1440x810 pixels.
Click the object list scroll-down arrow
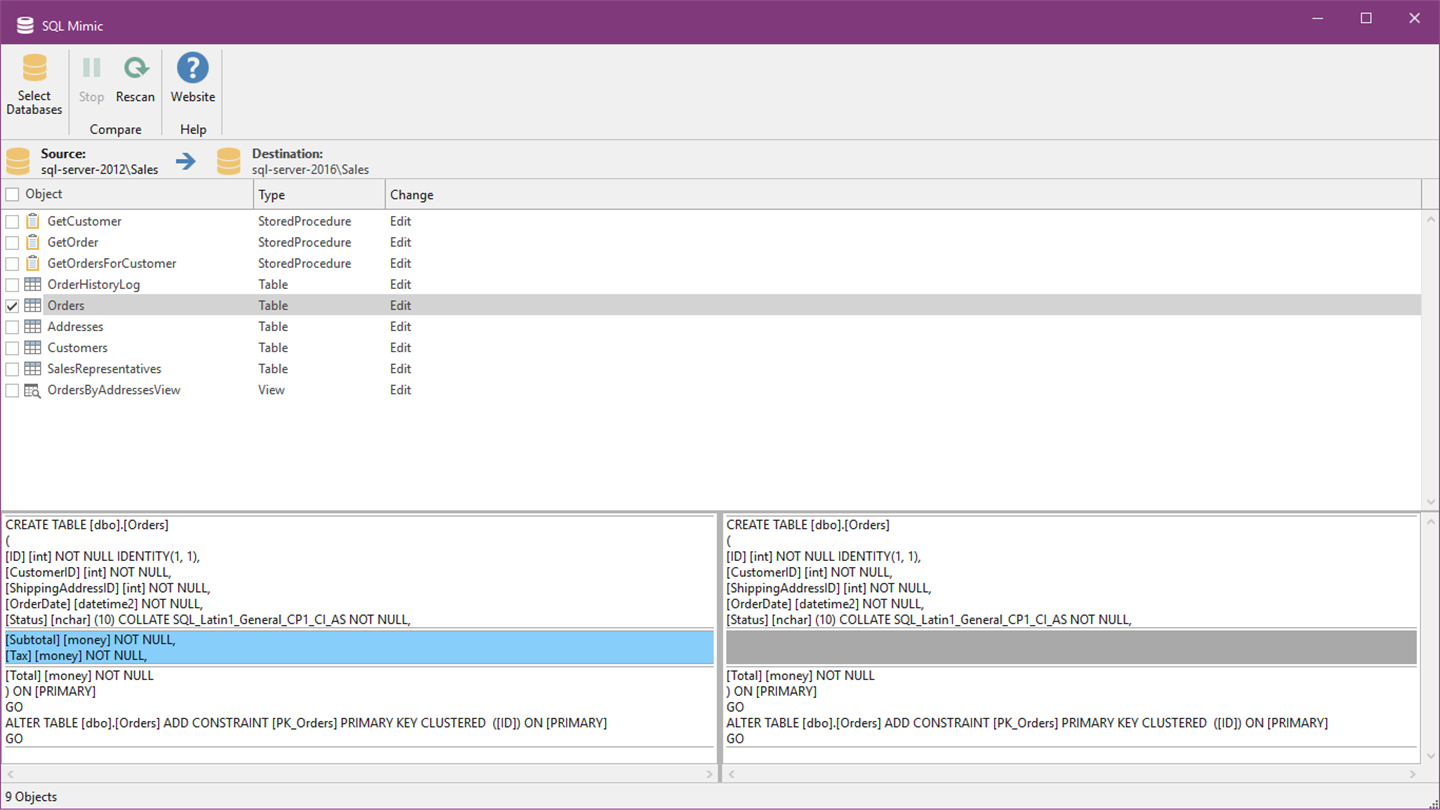point(1430,502)
